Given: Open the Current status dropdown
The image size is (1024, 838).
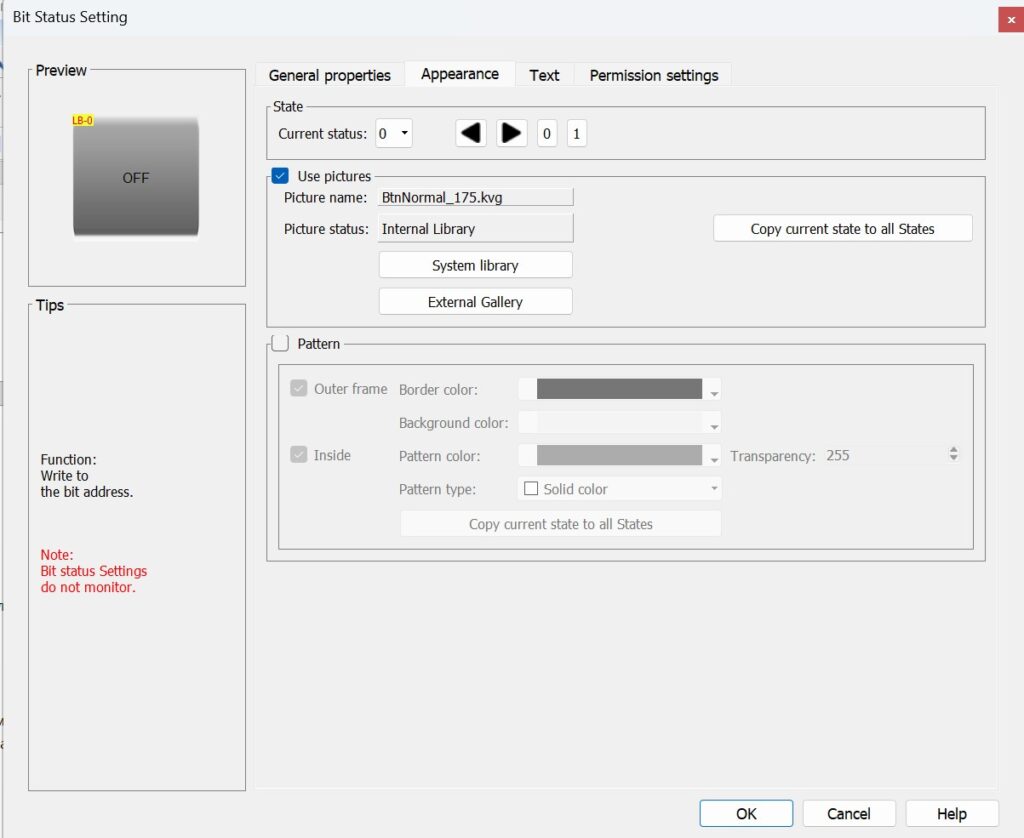Looking at the screenshot, I should click(394, 133).
